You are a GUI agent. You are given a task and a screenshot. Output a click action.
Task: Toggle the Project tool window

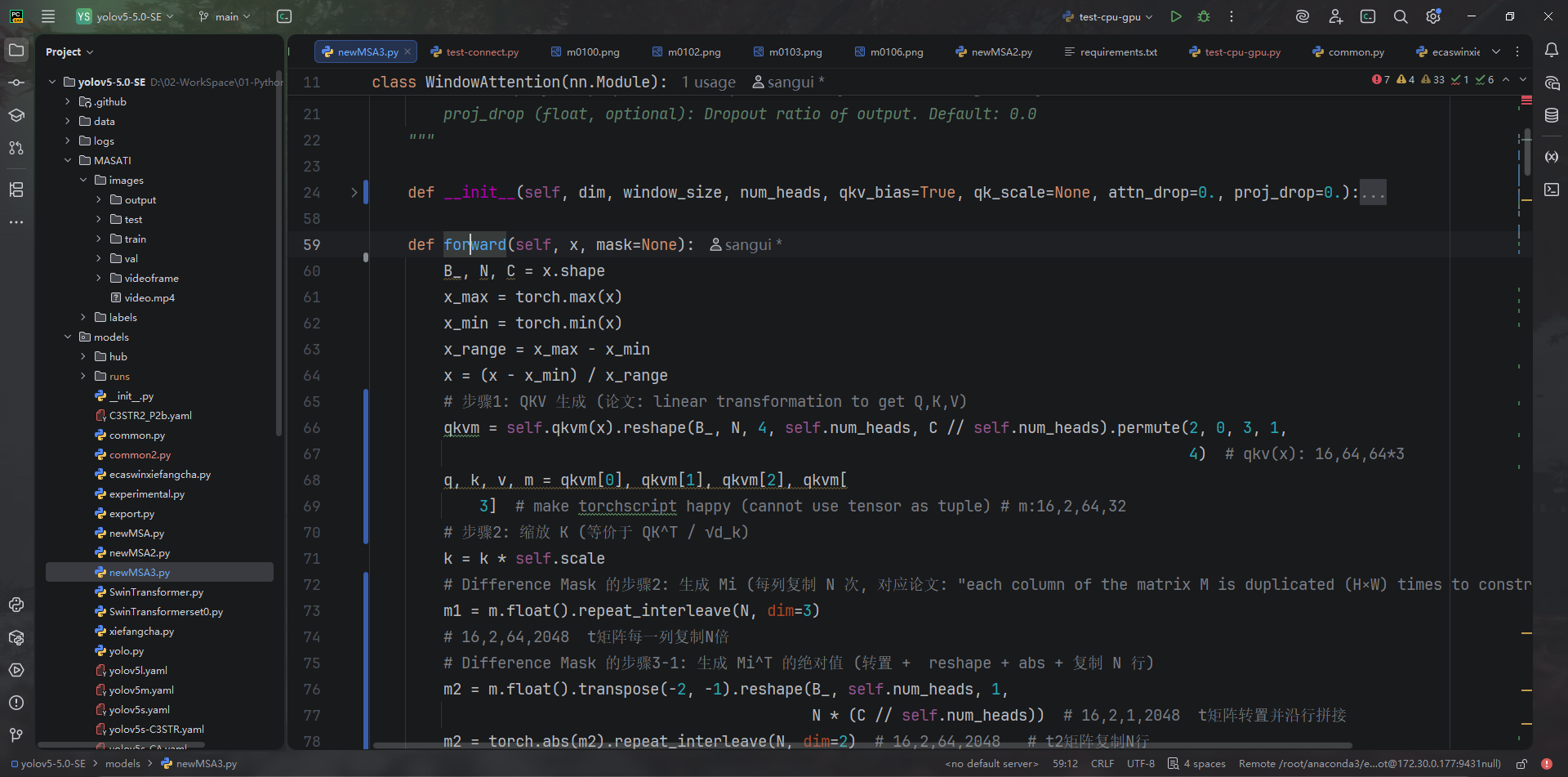[x=16, y=51]
